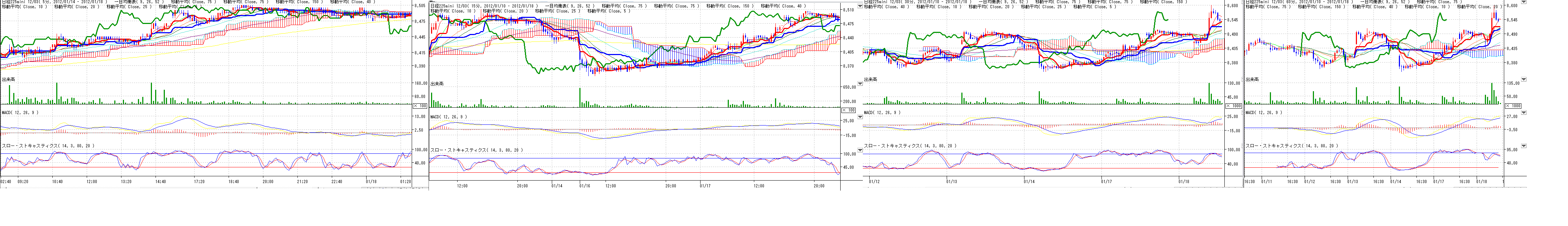Viewport: 1568px width, 226px height.
Task: Click the 01/16 date marker on 15分 time axis
Action: click(x=585, y=186)
